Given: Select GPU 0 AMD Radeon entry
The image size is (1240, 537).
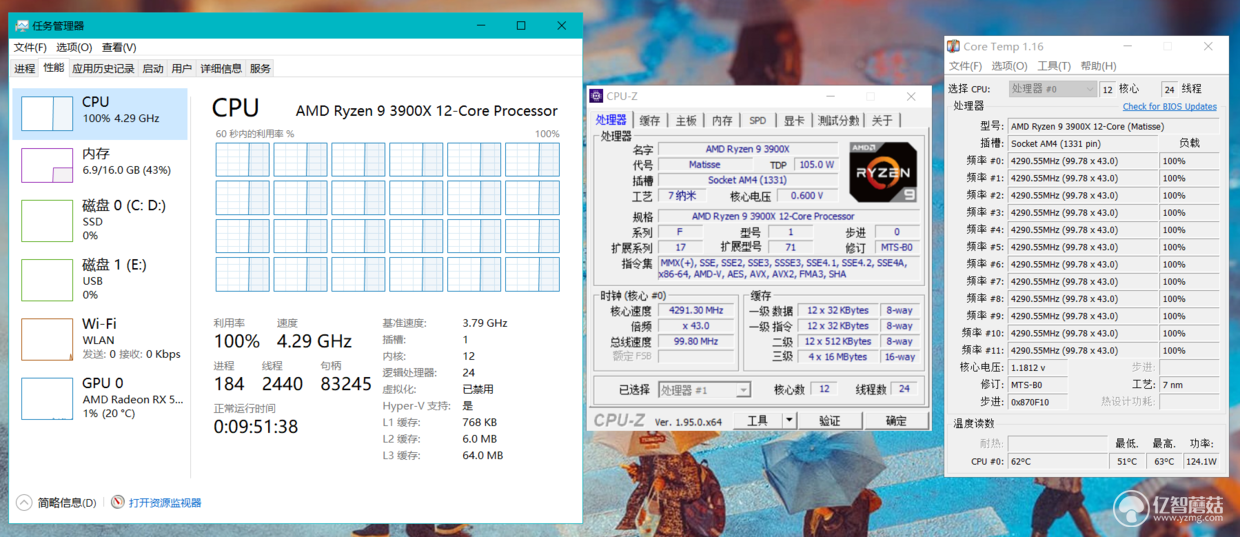Looking at the screenshot, I should [99, 398].
